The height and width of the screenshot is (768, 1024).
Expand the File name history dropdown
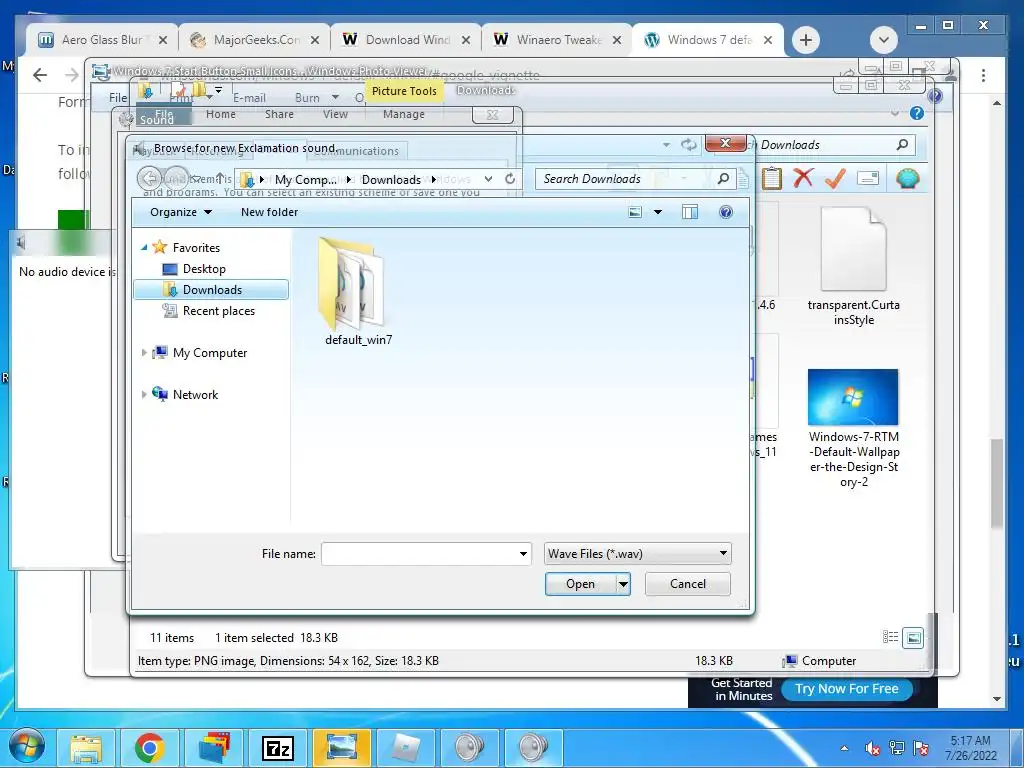(x=523, y=554)
